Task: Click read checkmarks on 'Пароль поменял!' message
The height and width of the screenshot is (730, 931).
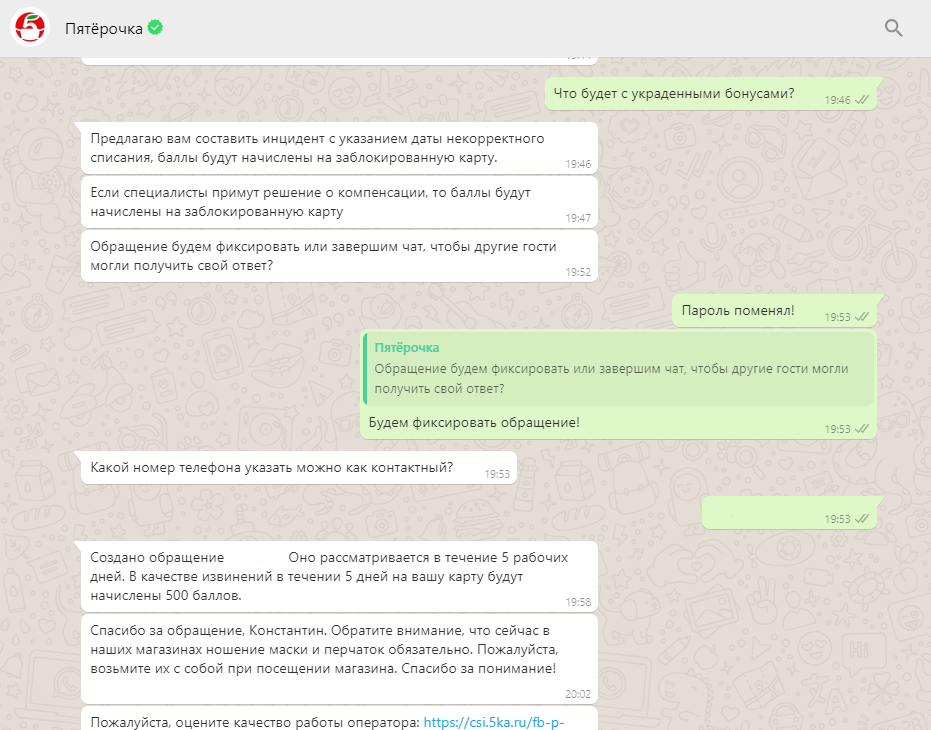Action: click(x=861, y=317)
